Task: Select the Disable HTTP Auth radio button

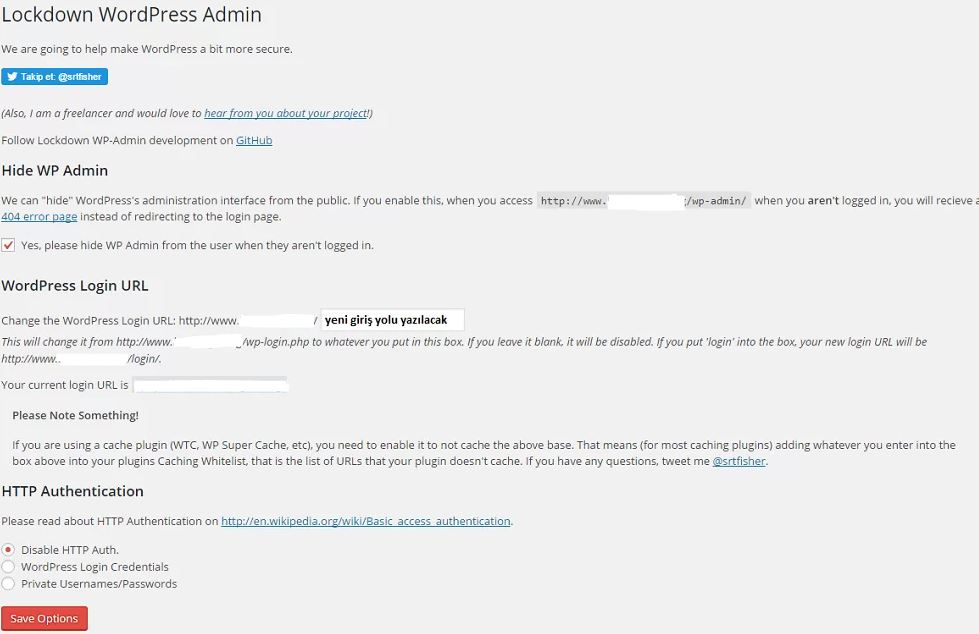Action: [x=8, y=550]
